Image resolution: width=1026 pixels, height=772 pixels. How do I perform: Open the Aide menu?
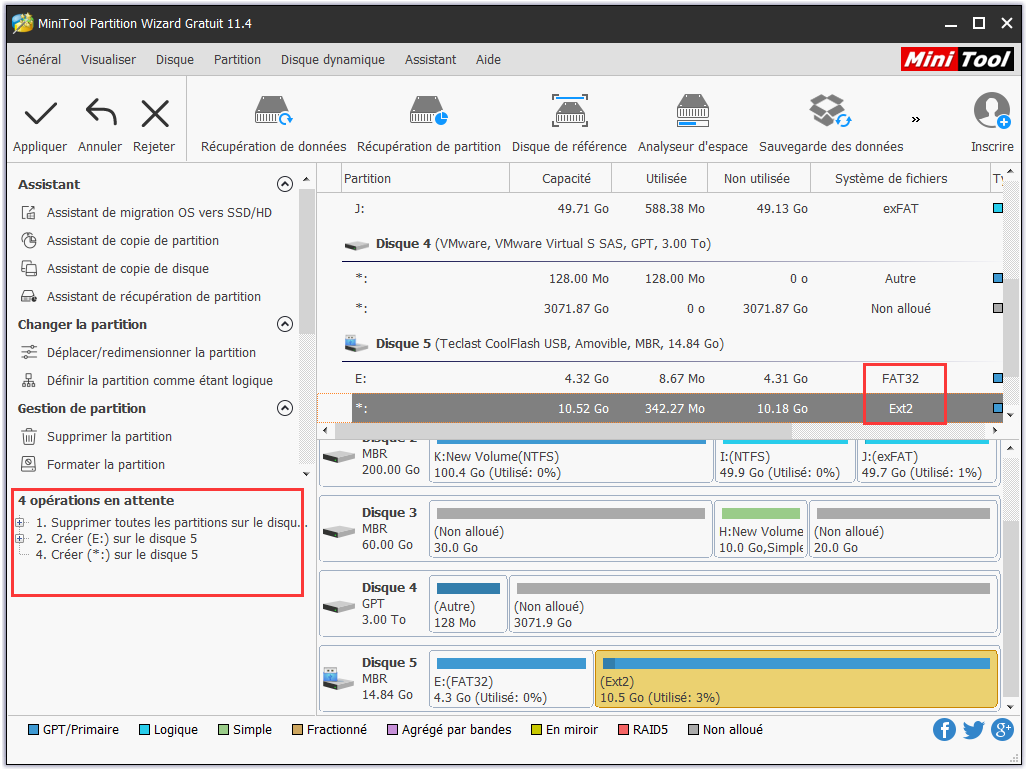(x=488, y=60)
